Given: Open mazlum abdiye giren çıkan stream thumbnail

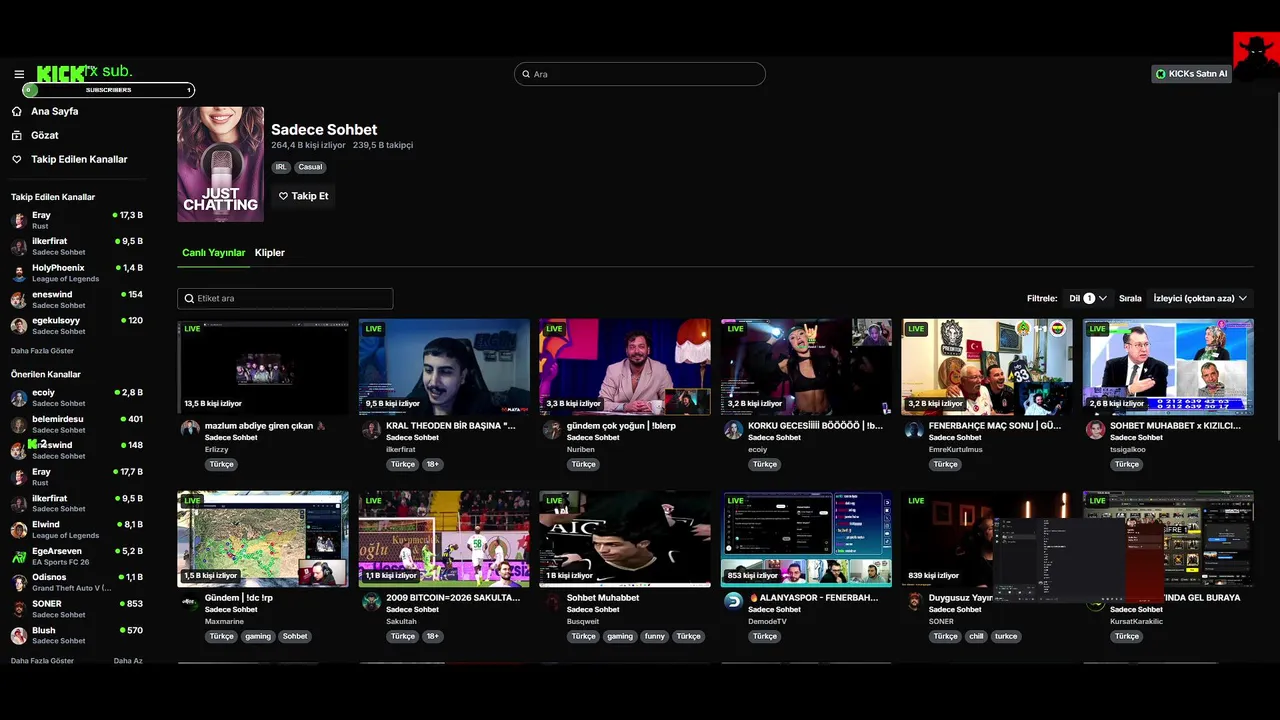Looking at the screenshot, I should coord(263,367).
